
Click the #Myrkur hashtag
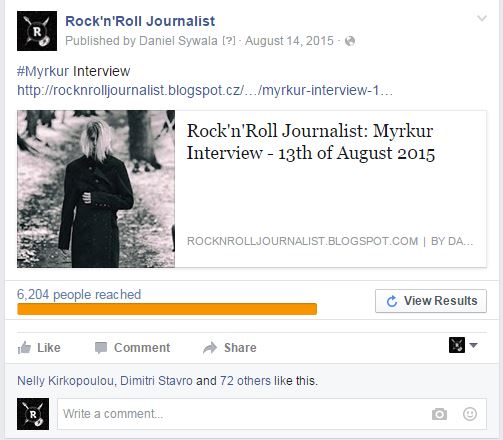(x=43, y=71)
